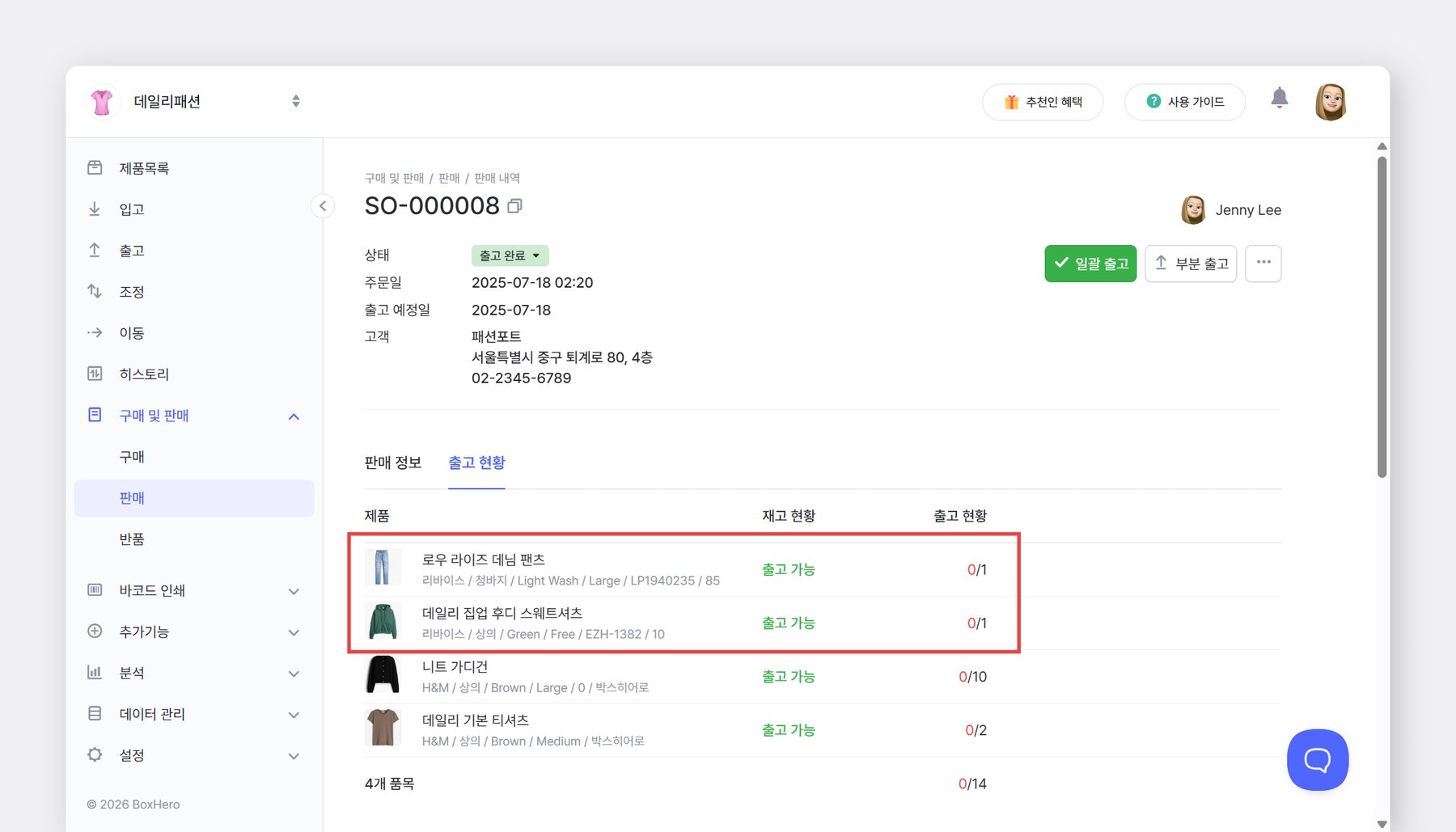Image resolution: width=1456 pixels, height=832 pixels.
Task: Click the 바코드 인쇄 (barcode print) icon
Action: tap(95, 590)
